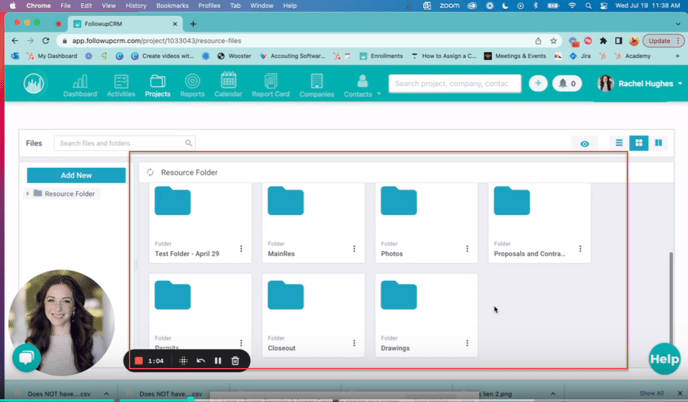688x402 pixels.
Task: Open the Drawings folder icon
Action: 399,295
